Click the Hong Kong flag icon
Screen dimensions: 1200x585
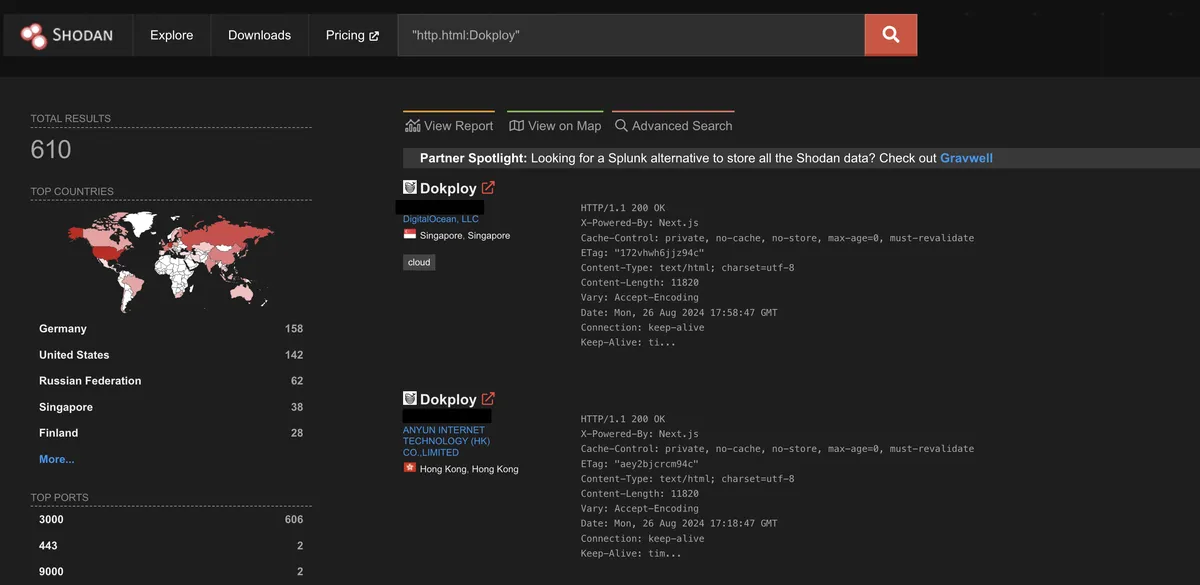pyautogui.click(x=410, y=468)
